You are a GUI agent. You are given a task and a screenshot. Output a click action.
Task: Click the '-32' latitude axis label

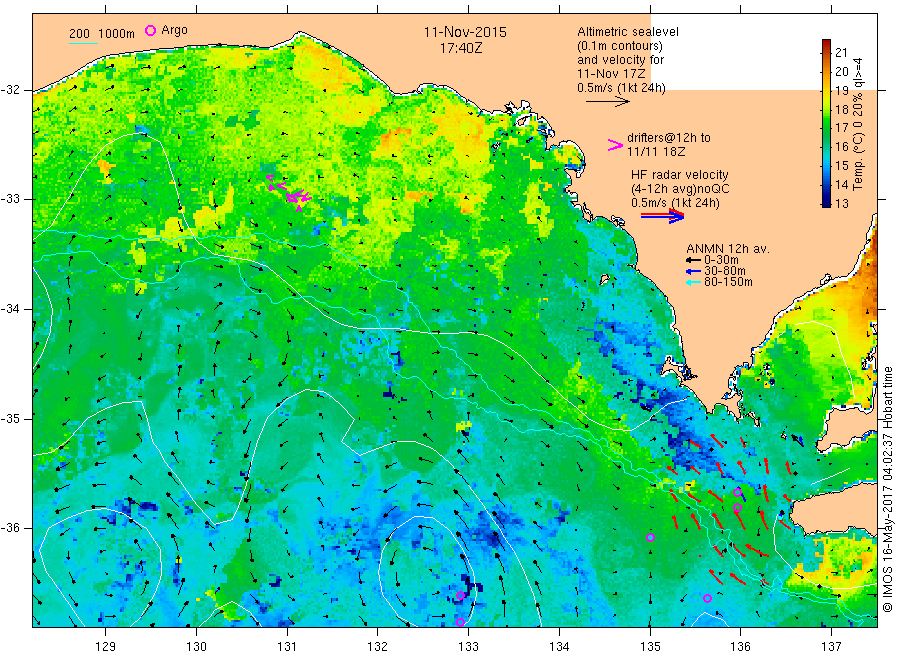click(x=11, y=90)
